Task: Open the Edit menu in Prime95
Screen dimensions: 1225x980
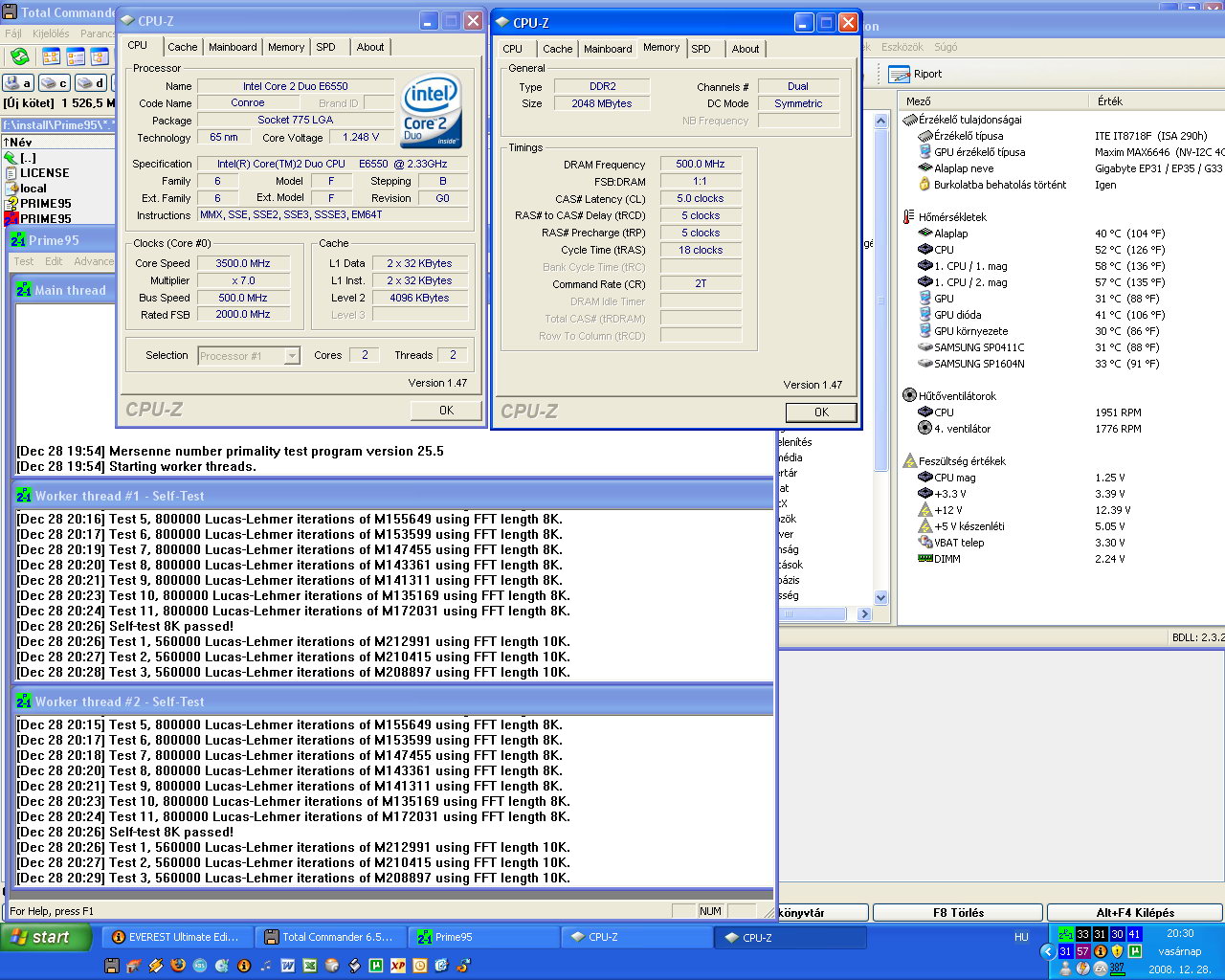Action: tap(54, 261)
